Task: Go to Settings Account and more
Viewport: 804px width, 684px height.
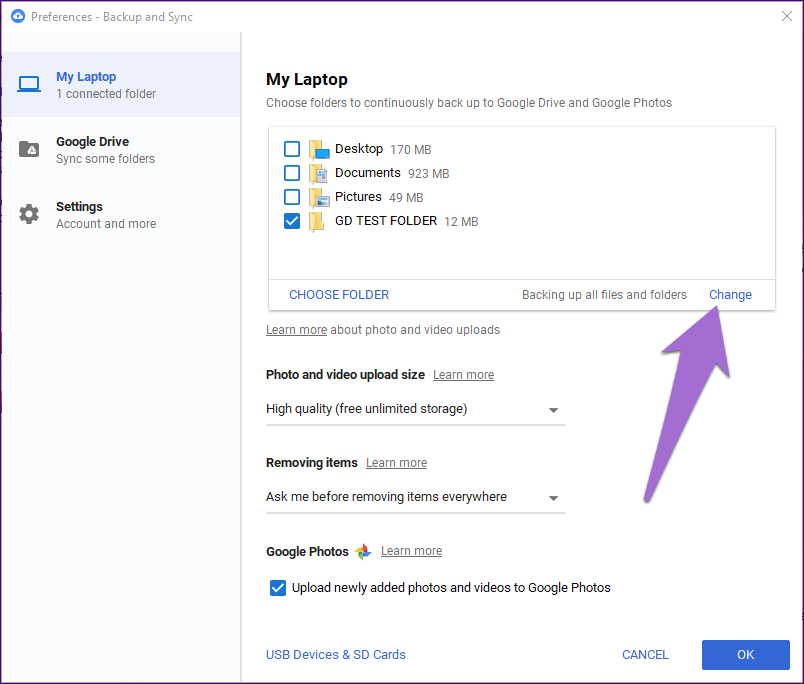Action: 121,215
